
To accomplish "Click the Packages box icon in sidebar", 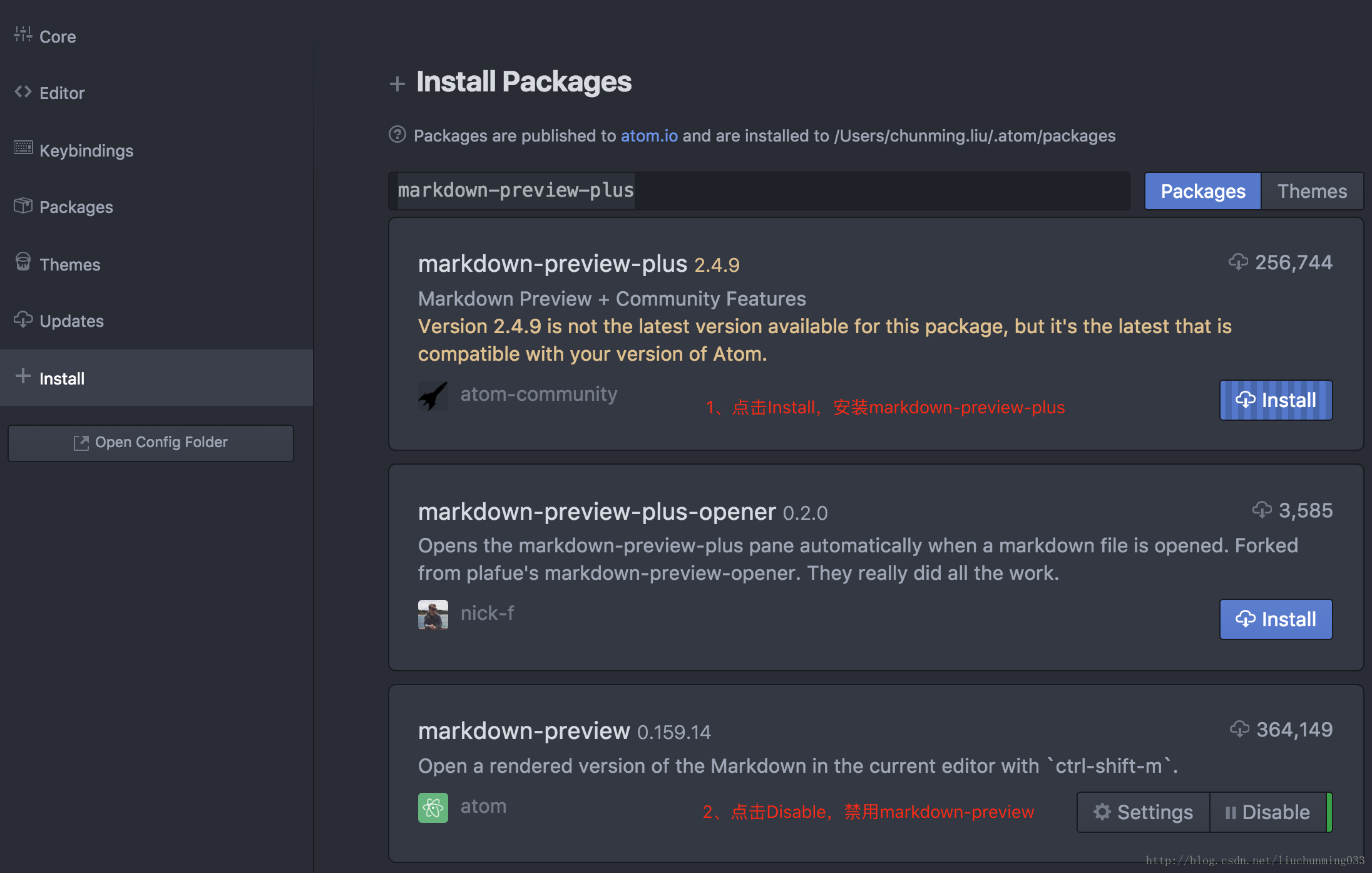I will coord(23,205).
